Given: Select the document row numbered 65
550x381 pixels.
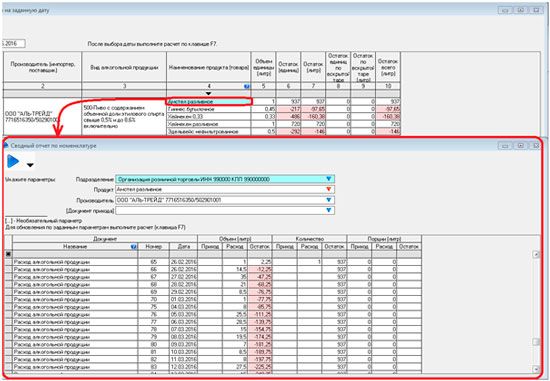Looking at the screenshot, I should click(214, 262).
